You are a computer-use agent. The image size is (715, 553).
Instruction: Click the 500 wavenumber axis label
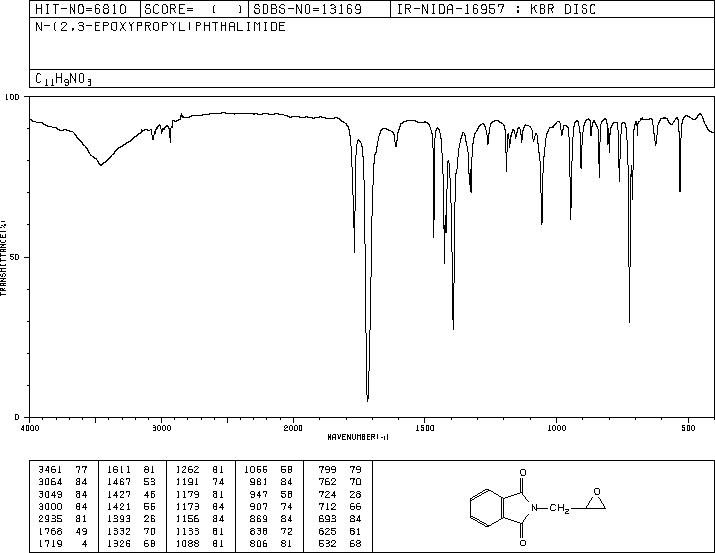[x=688, y=428]
